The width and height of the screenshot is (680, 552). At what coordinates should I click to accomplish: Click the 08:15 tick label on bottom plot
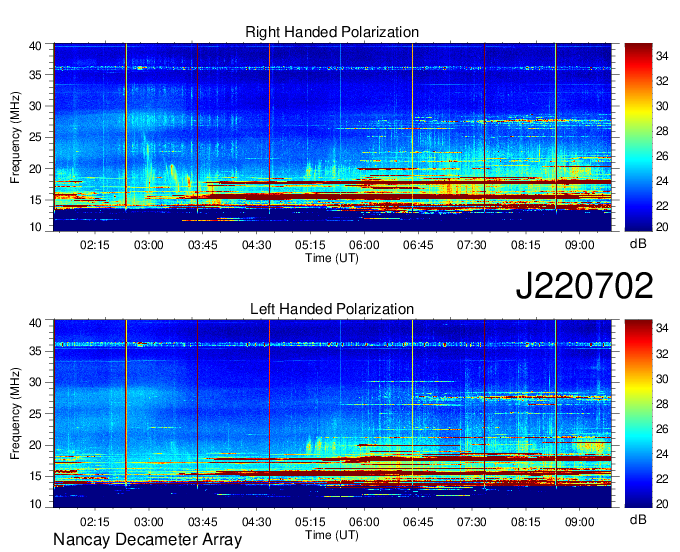tap(526, 522)
